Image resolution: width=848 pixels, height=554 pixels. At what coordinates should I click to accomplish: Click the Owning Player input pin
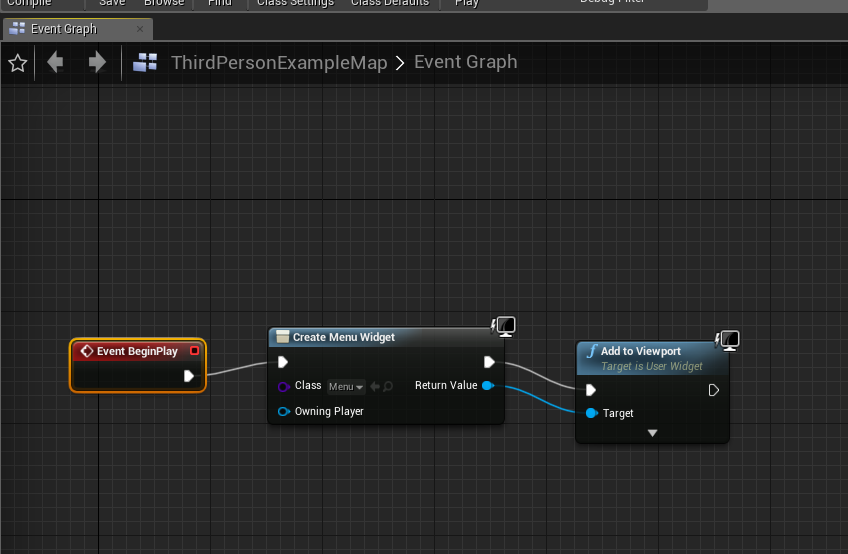[283, 412]
